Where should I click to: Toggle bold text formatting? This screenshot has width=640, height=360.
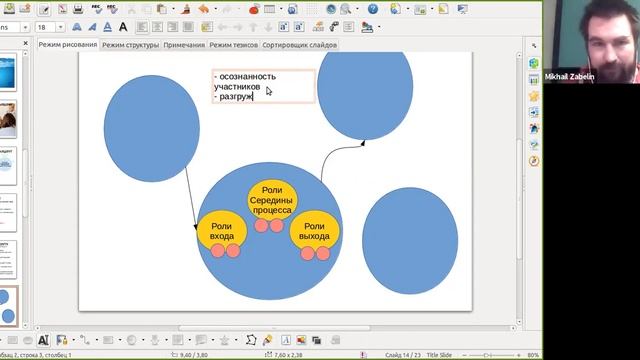click(x=77, y=27)
